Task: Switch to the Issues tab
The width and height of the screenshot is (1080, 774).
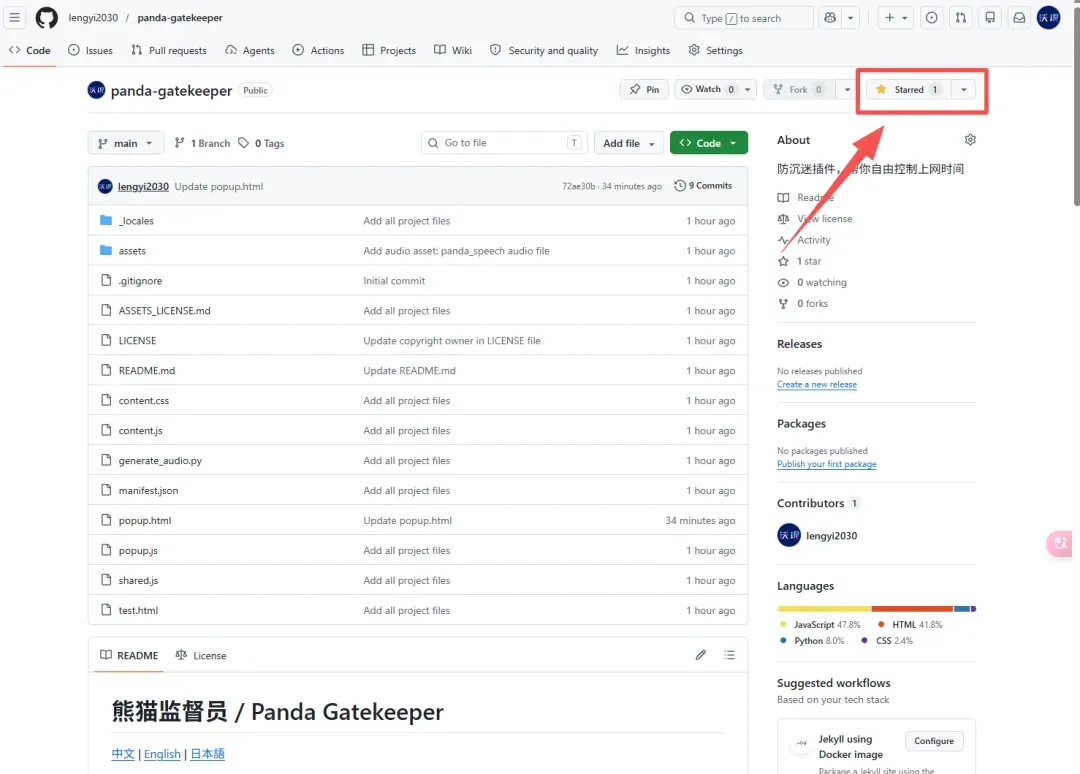Action: coord(90,50)
